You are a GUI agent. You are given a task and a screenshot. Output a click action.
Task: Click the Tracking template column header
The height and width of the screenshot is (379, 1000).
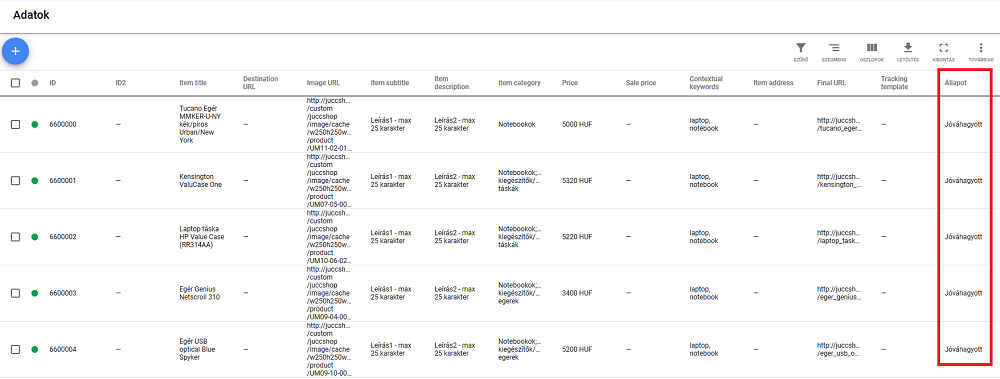[894, 82]
